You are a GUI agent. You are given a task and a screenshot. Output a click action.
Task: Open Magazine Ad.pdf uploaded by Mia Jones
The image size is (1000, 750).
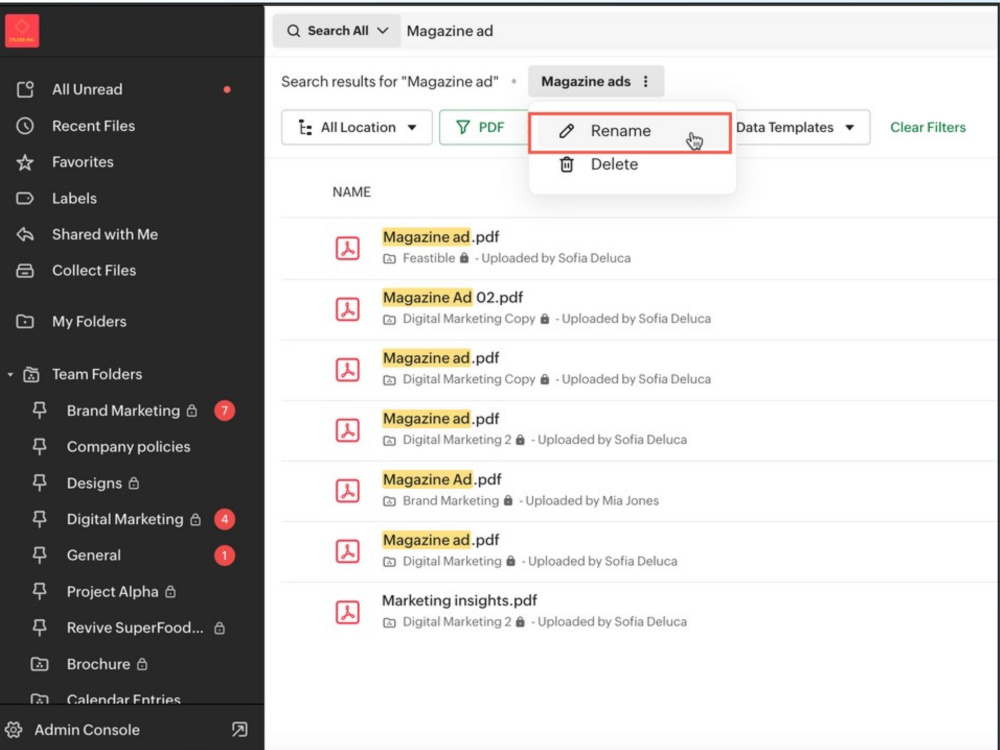pos(441,480)
